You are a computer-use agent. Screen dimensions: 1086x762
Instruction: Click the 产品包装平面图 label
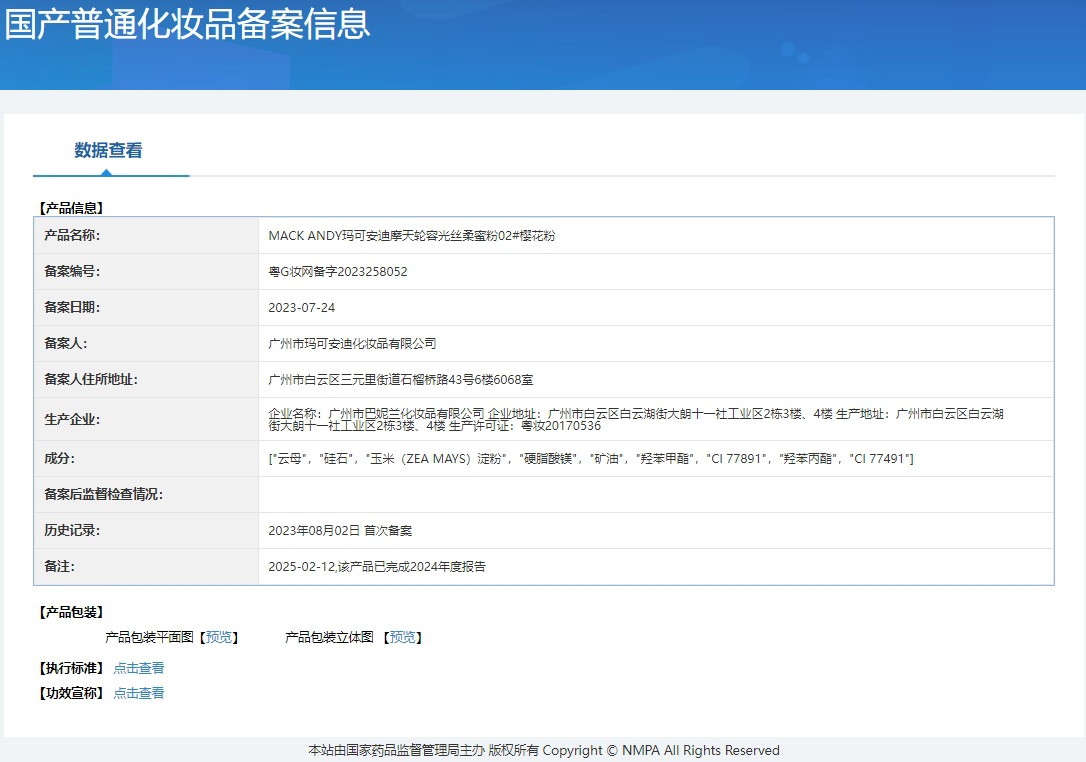point(150,637)
